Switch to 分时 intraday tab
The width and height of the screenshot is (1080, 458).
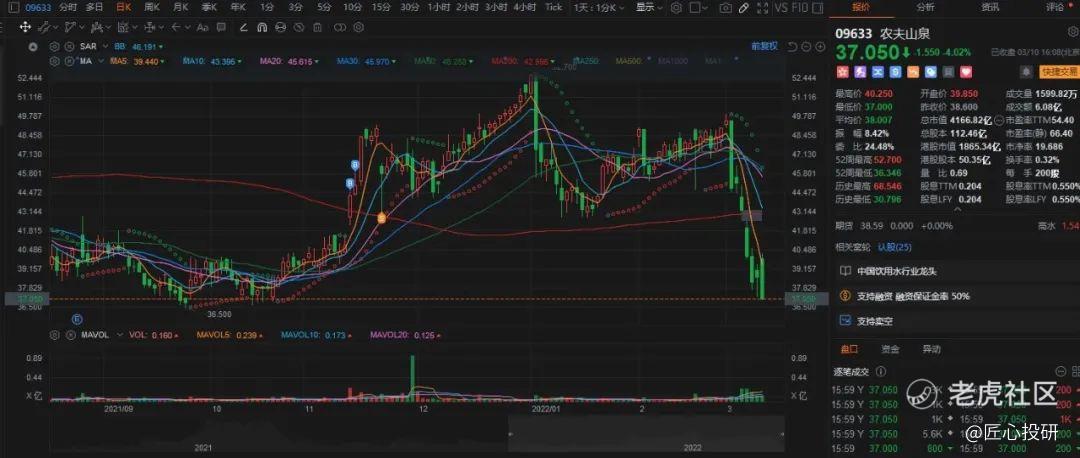68,8
